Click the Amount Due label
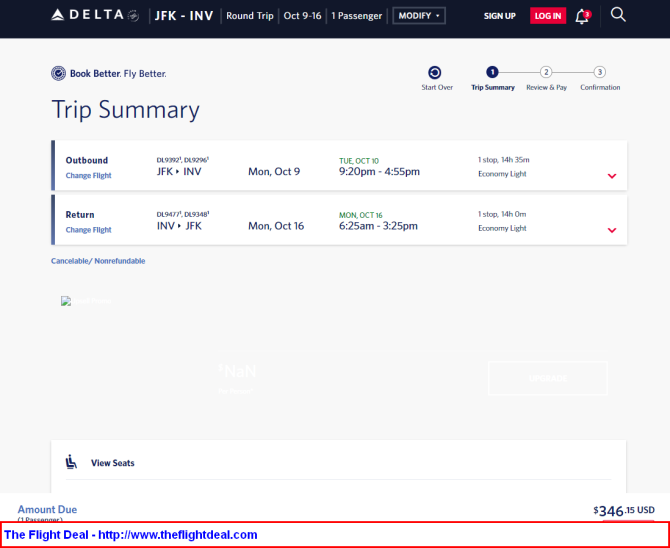This screenshot has height=548, width=670. [x=47, y=509]
